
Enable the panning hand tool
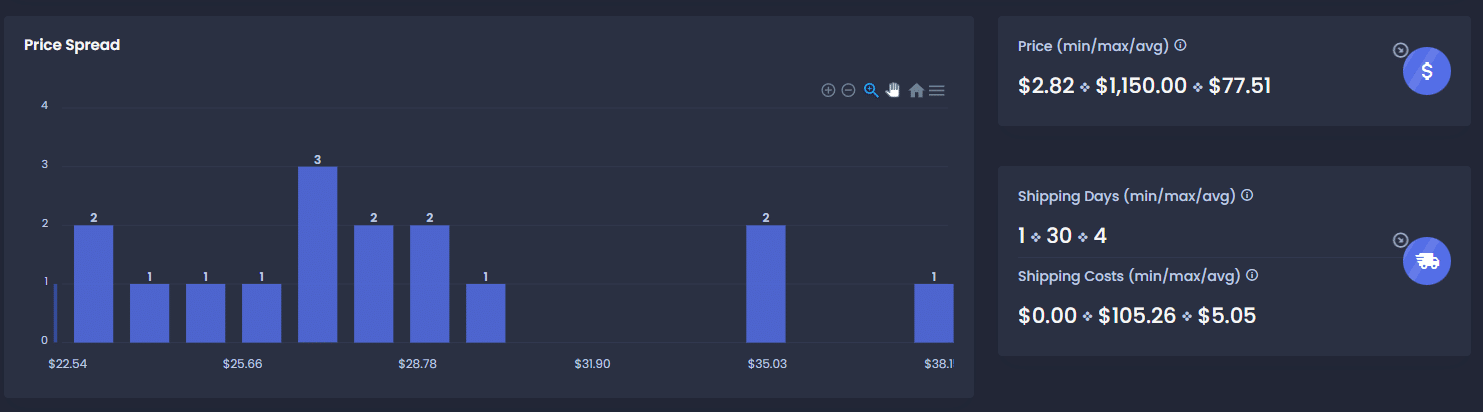tap(893, 90)
